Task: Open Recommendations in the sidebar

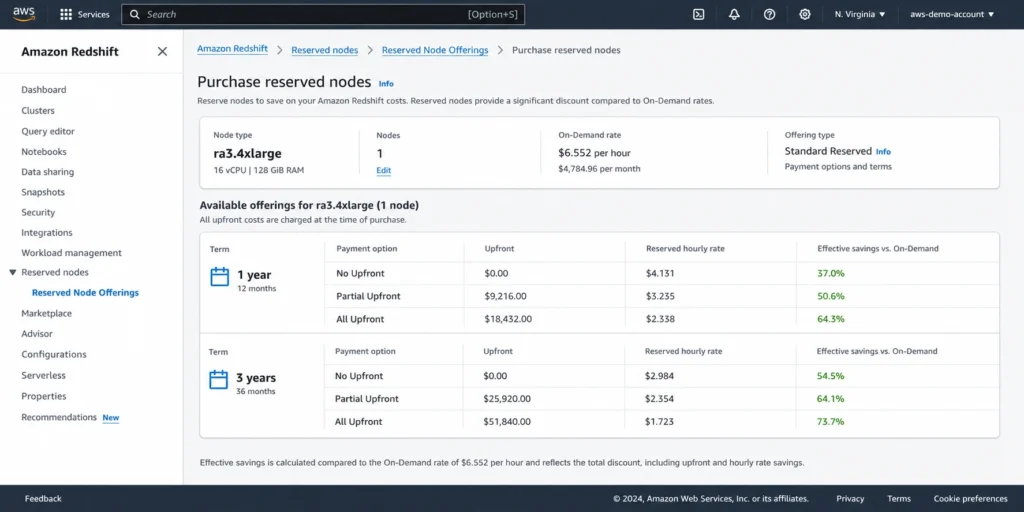Action: coord(59,417)
